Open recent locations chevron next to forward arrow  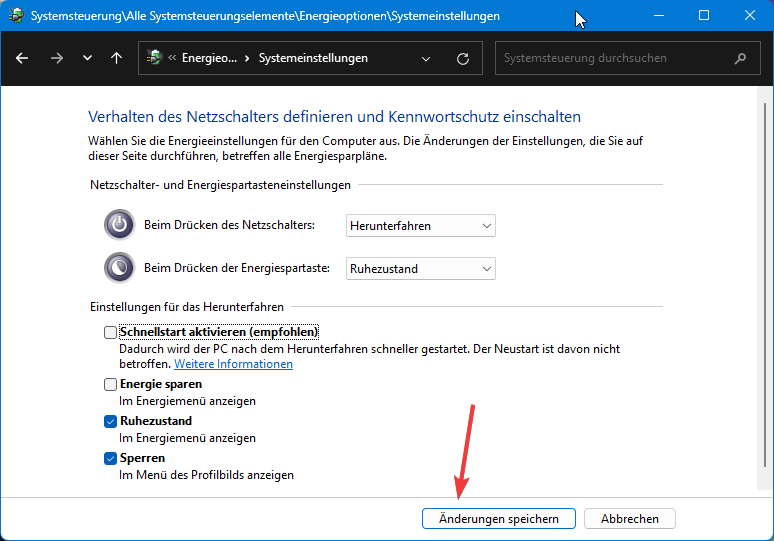(87, 58)
